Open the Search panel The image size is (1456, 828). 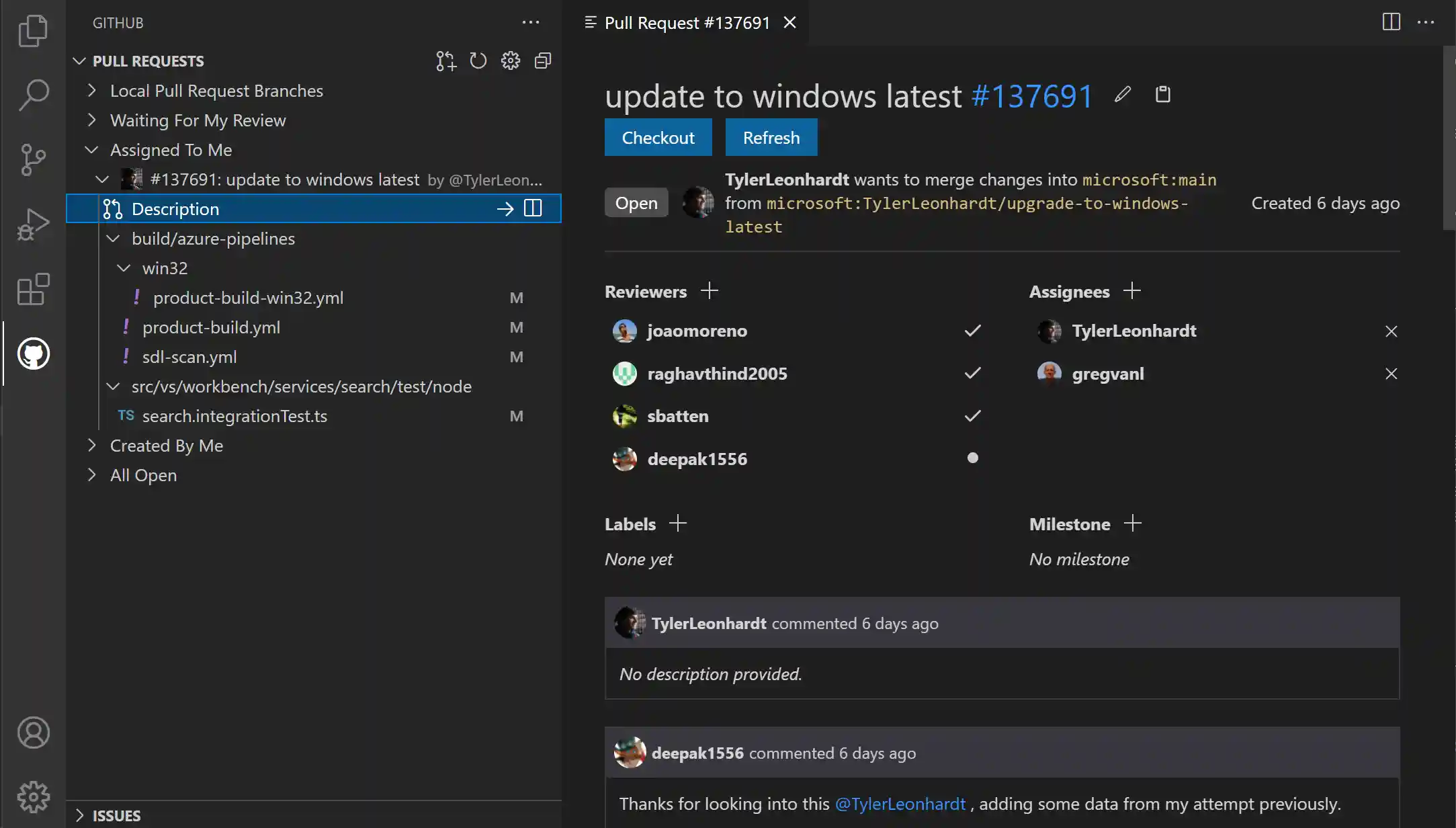(32, 95)
